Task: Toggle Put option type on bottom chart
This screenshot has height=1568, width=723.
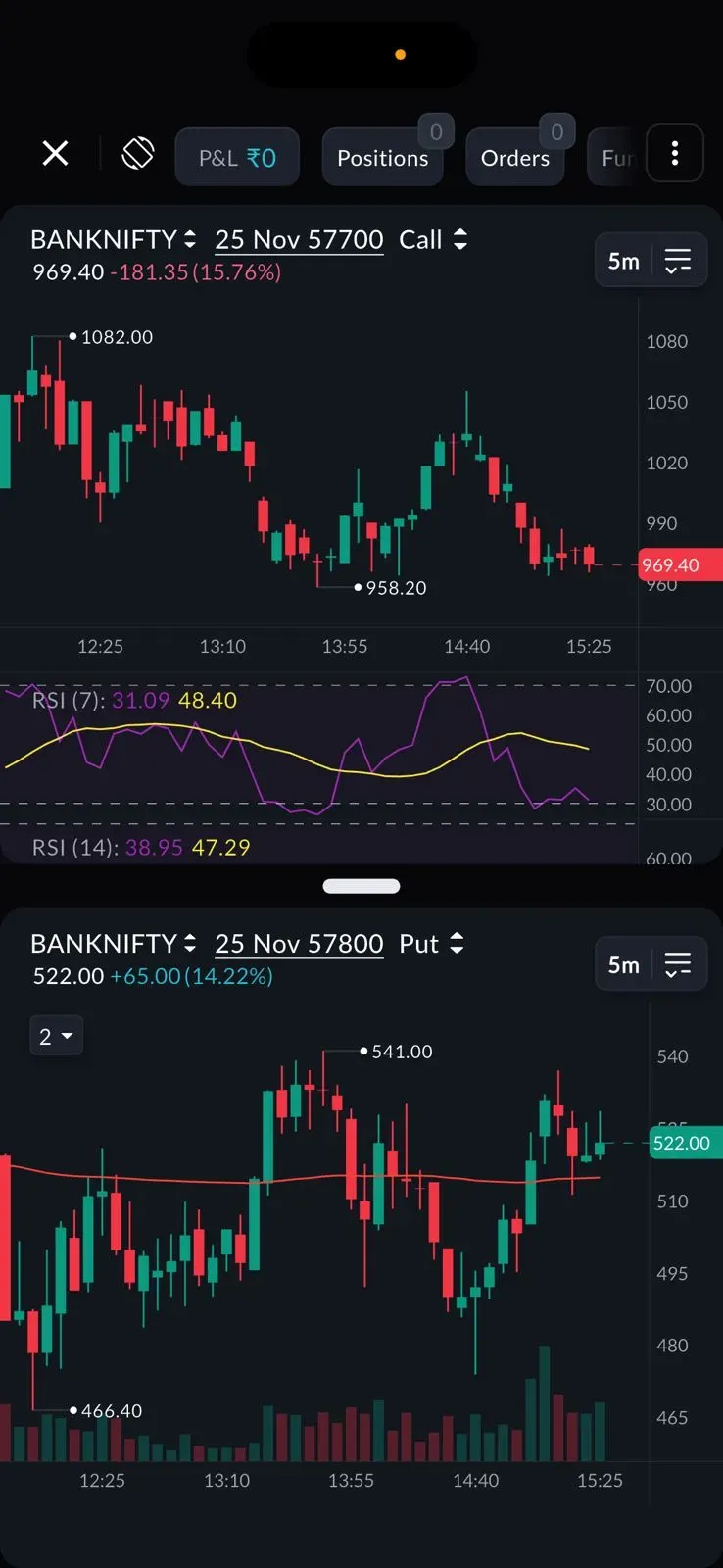Action: [x=431, y=944]
